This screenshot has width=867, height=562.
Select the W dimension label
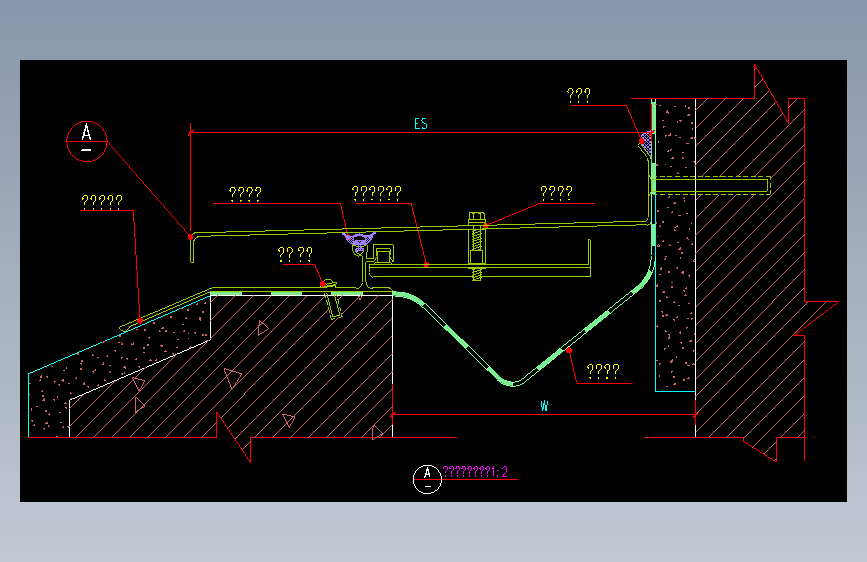pos(545,406)
